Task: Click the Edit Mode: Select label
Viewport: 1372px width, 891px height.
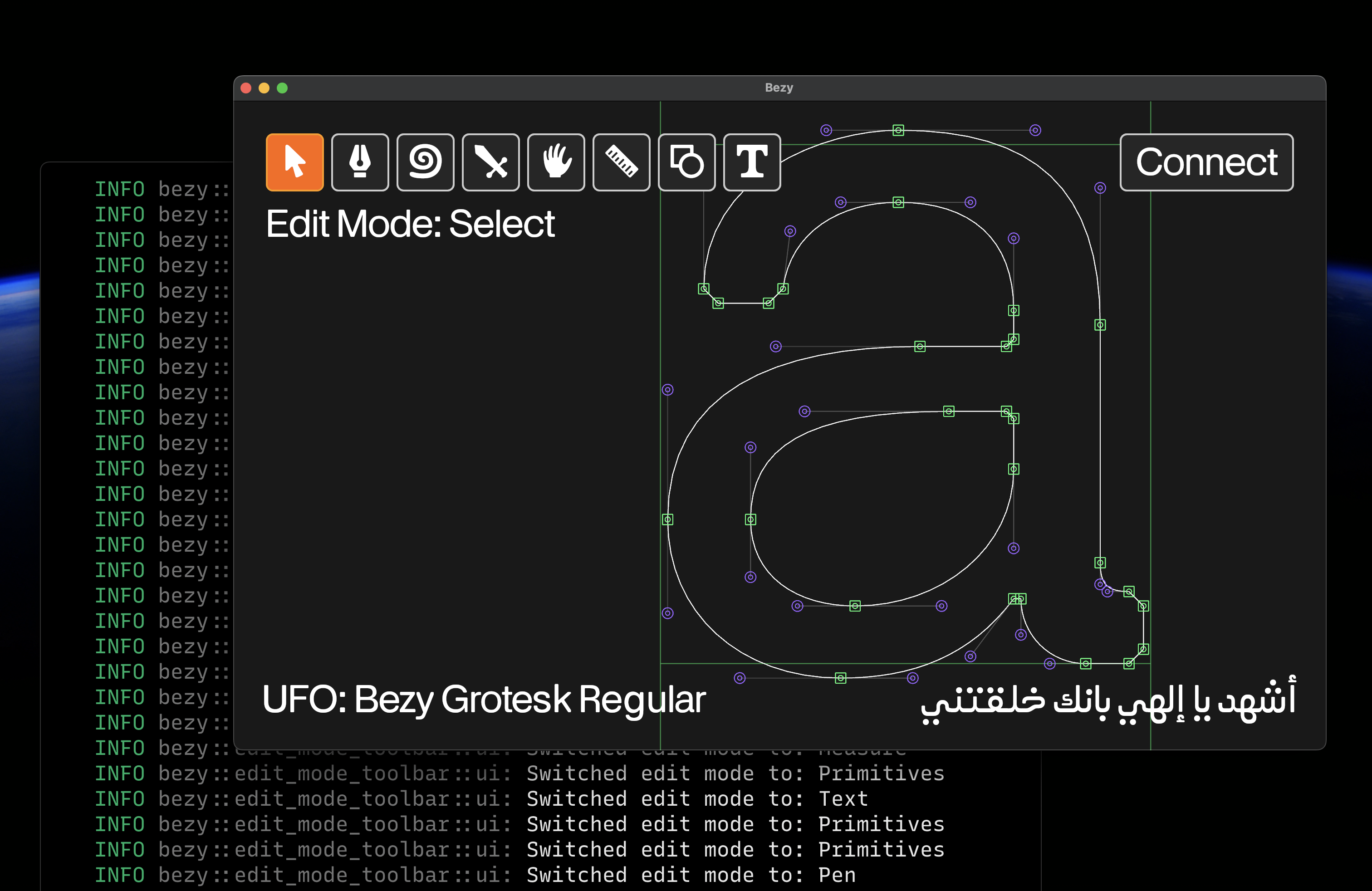Action: (410, 224)
